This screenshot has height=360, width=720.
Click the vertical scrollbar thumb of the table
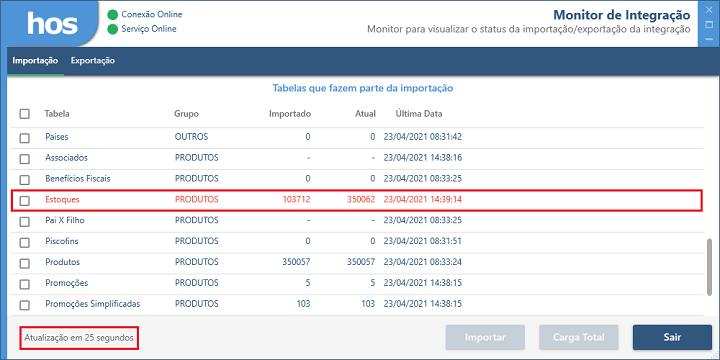(710, 266)
